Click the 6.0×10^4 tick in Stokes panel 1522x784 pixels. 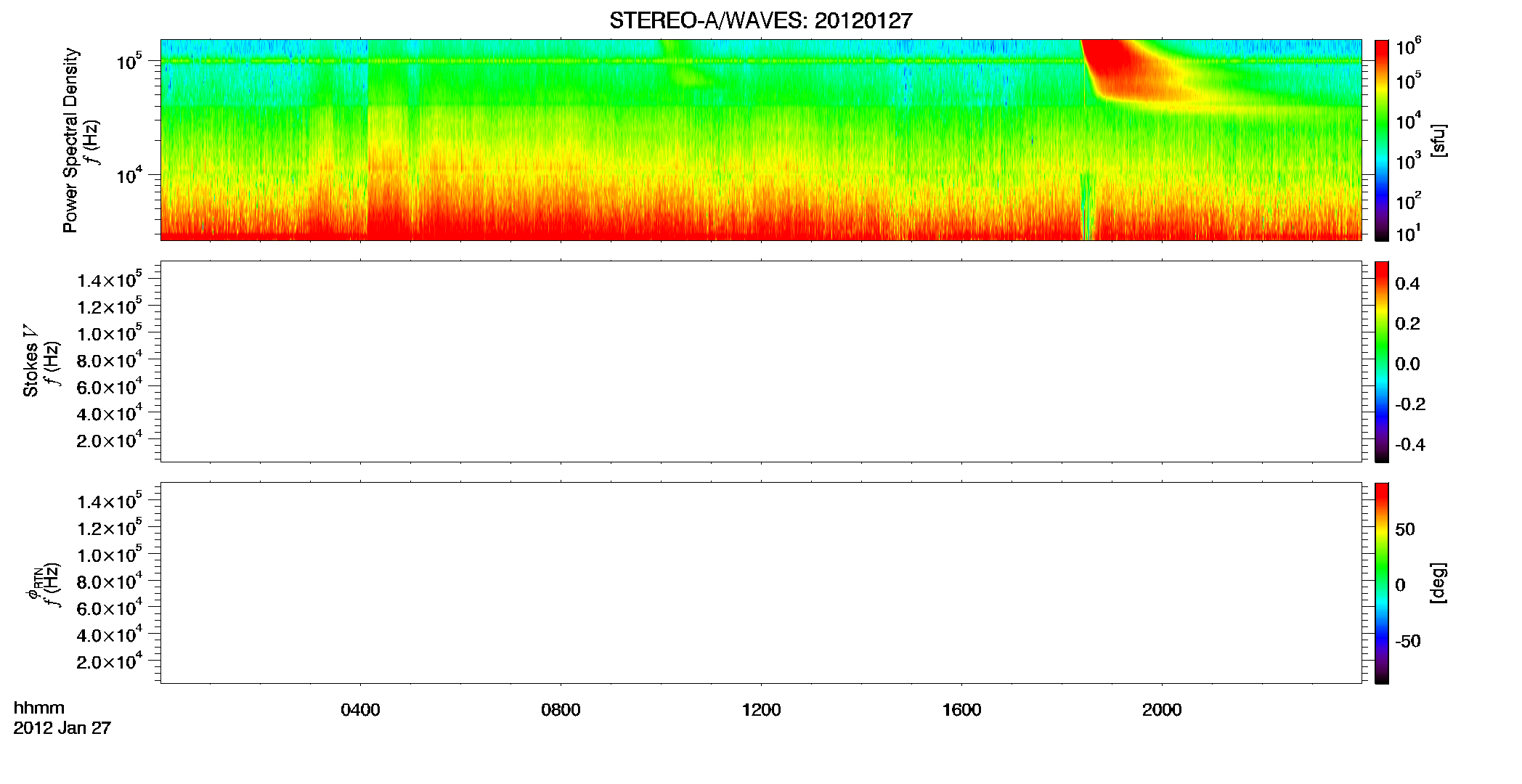110,387
